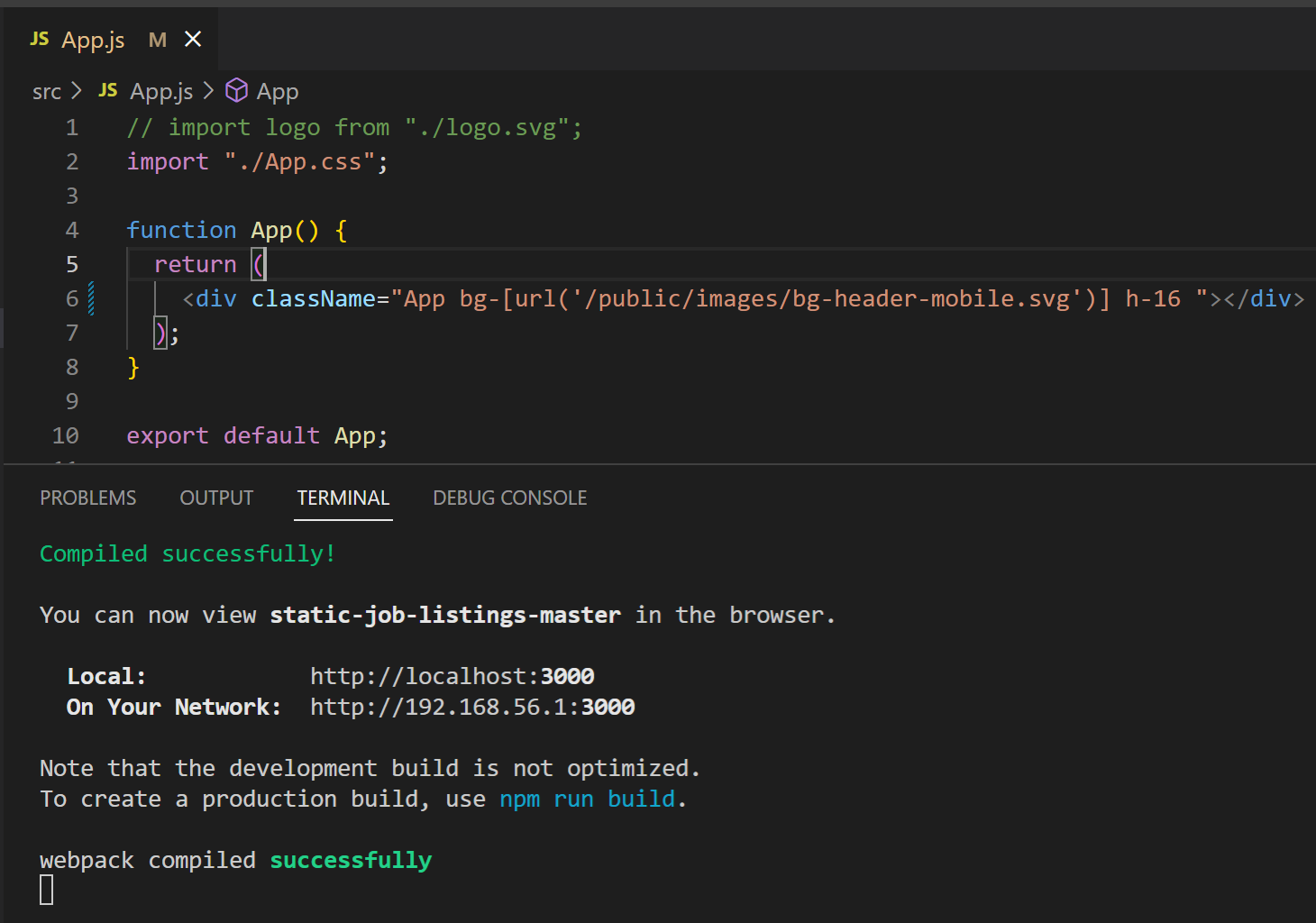
Task: Open the DEBUG CONSOLE panel
Action: 509,497
